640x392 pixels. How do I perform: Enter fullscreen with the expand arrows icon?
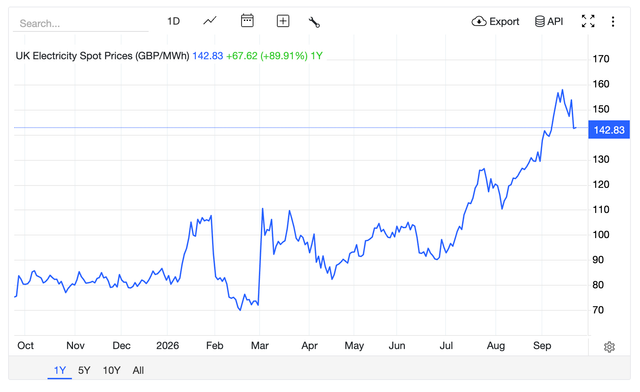588,21
